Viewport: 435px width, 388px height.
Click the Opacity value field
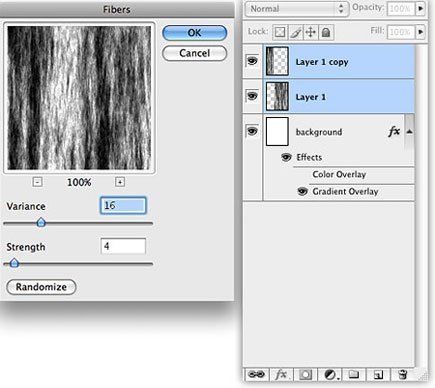coord(401,8)
